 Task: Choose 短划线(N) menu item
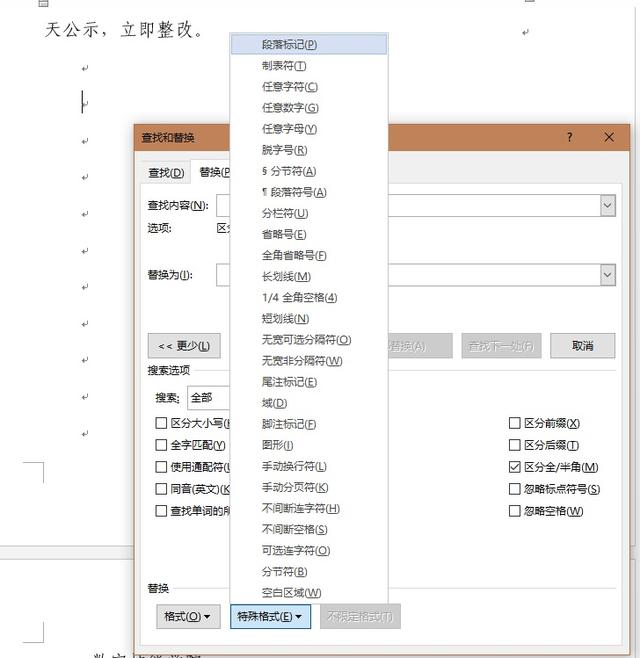[x=309, y=319]
